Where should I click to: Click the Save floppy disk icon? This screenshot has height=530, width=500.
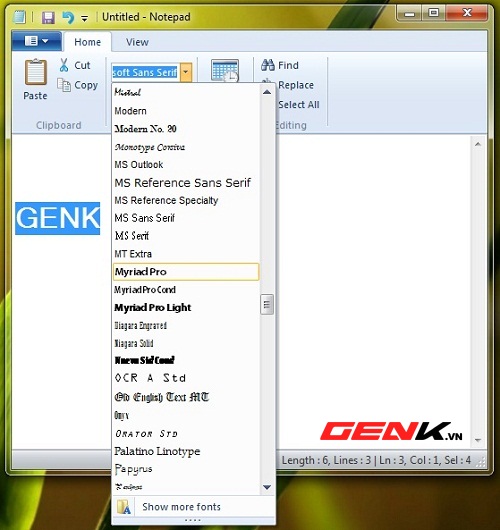point(48,17)
